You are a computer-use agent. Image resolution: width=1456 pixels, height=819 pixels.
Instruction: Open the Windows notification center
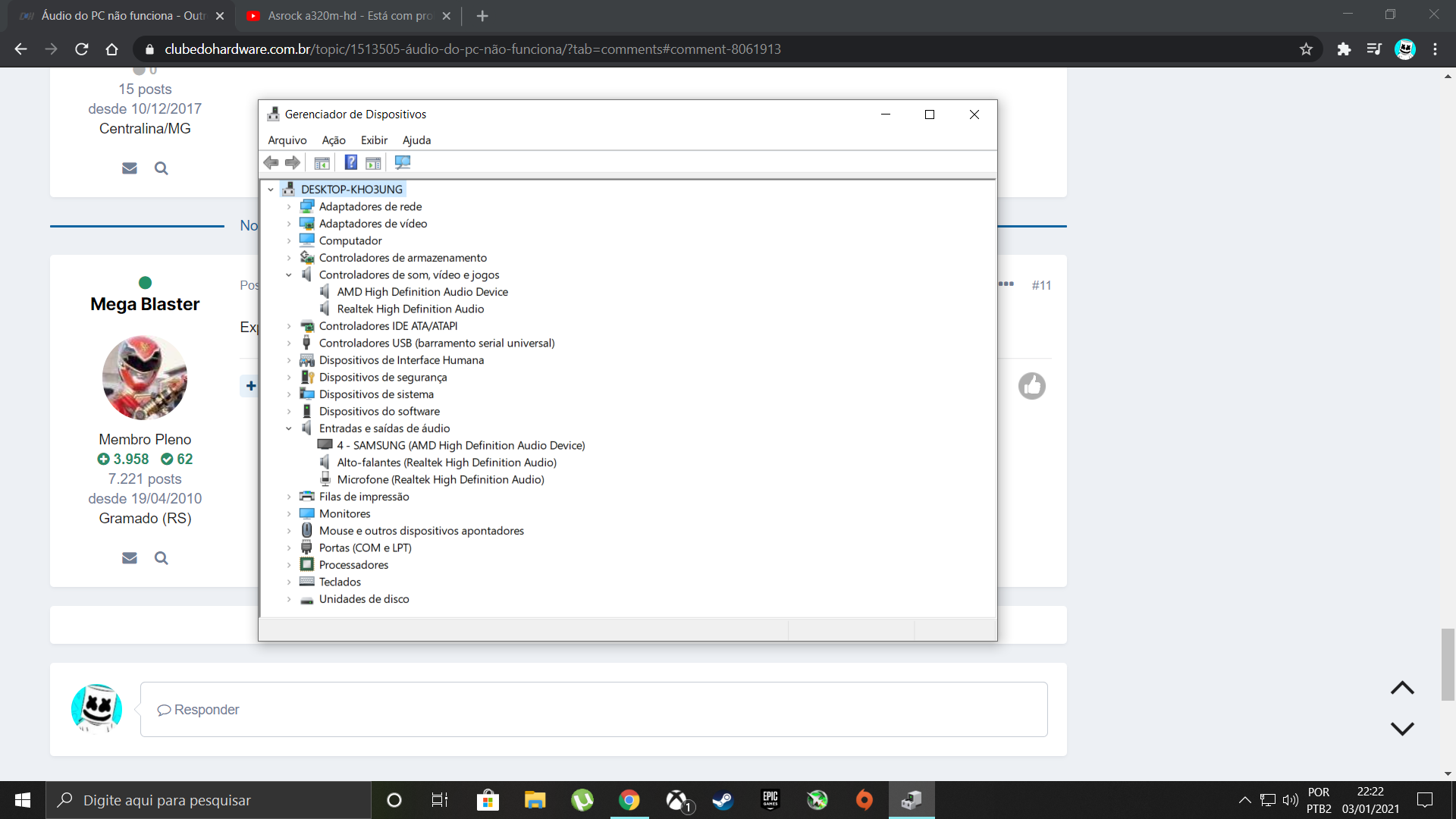click(1425, 800)
